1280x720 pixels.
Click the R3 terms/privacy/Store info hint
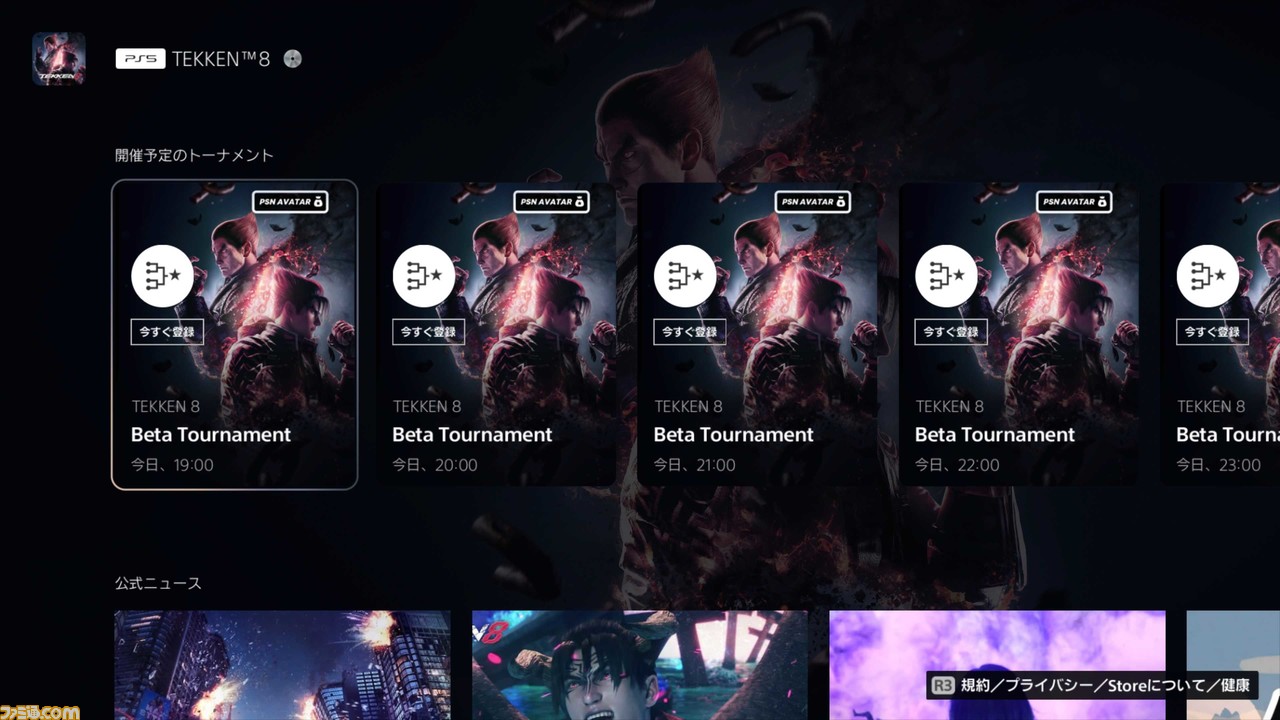pyautogui.click(x=1092, y=686)
